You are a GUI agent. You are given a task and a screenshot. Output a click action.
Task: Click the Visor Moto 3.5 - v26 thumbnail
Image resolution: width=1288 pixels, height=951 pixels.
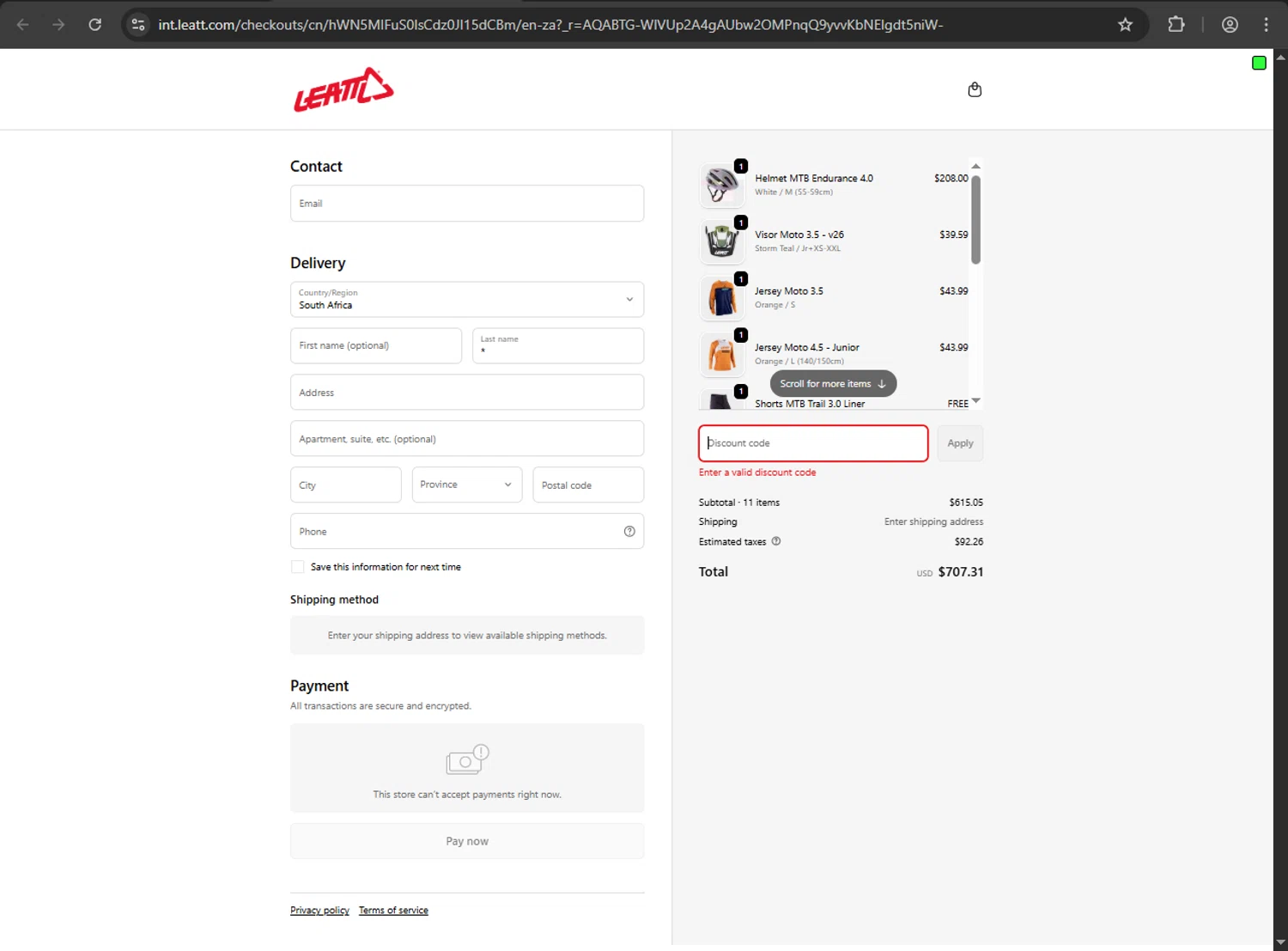coord(722,241)
